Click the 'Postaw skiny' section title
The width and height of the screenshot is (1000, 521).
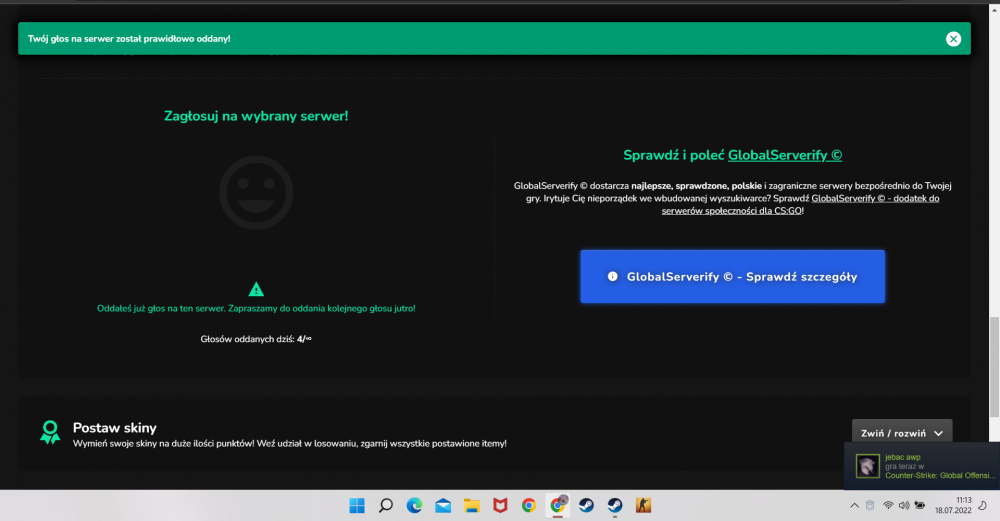tap(114, 428)
